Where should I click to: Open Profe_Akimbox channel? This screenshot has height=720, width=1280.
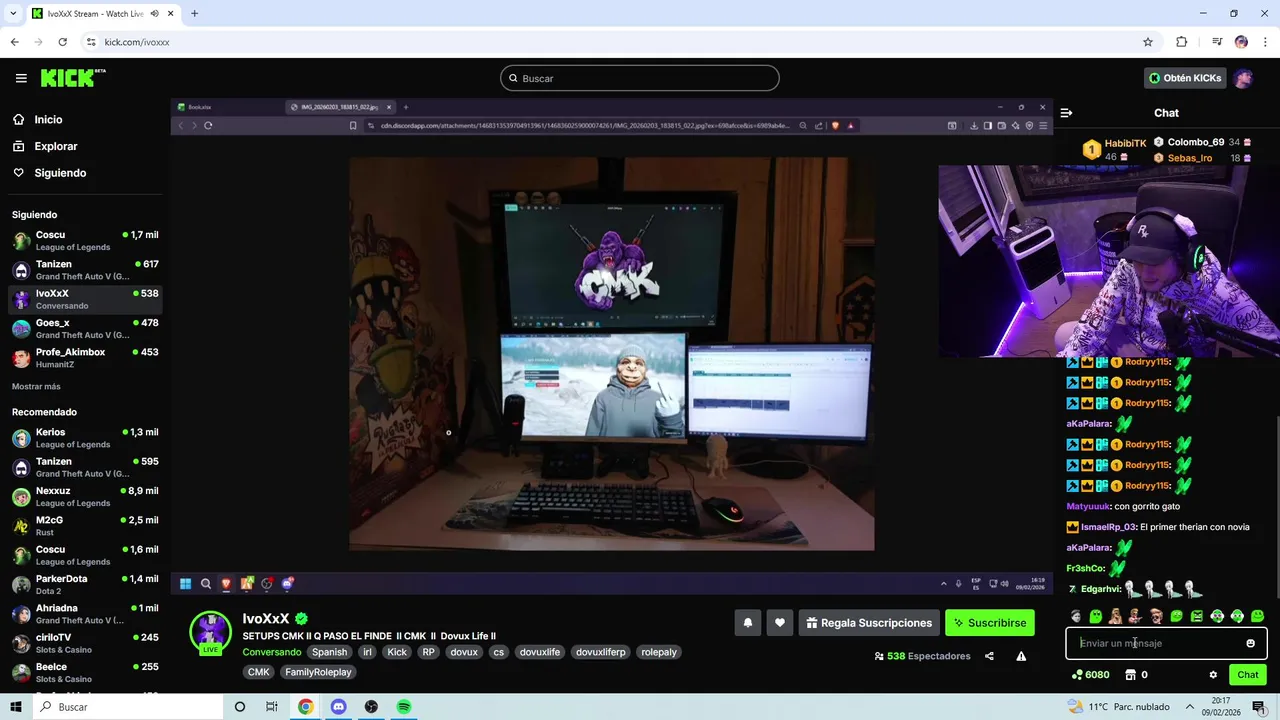pyautogui.click(x=86, y=358)
